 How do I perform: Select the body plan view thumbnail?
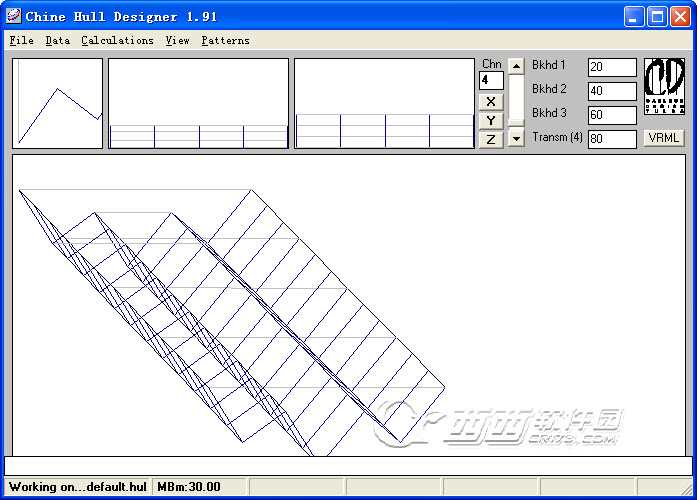(x=57, y=103)
